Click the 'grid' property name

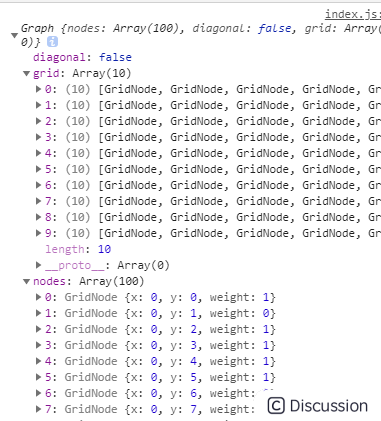tap(46, 73)
